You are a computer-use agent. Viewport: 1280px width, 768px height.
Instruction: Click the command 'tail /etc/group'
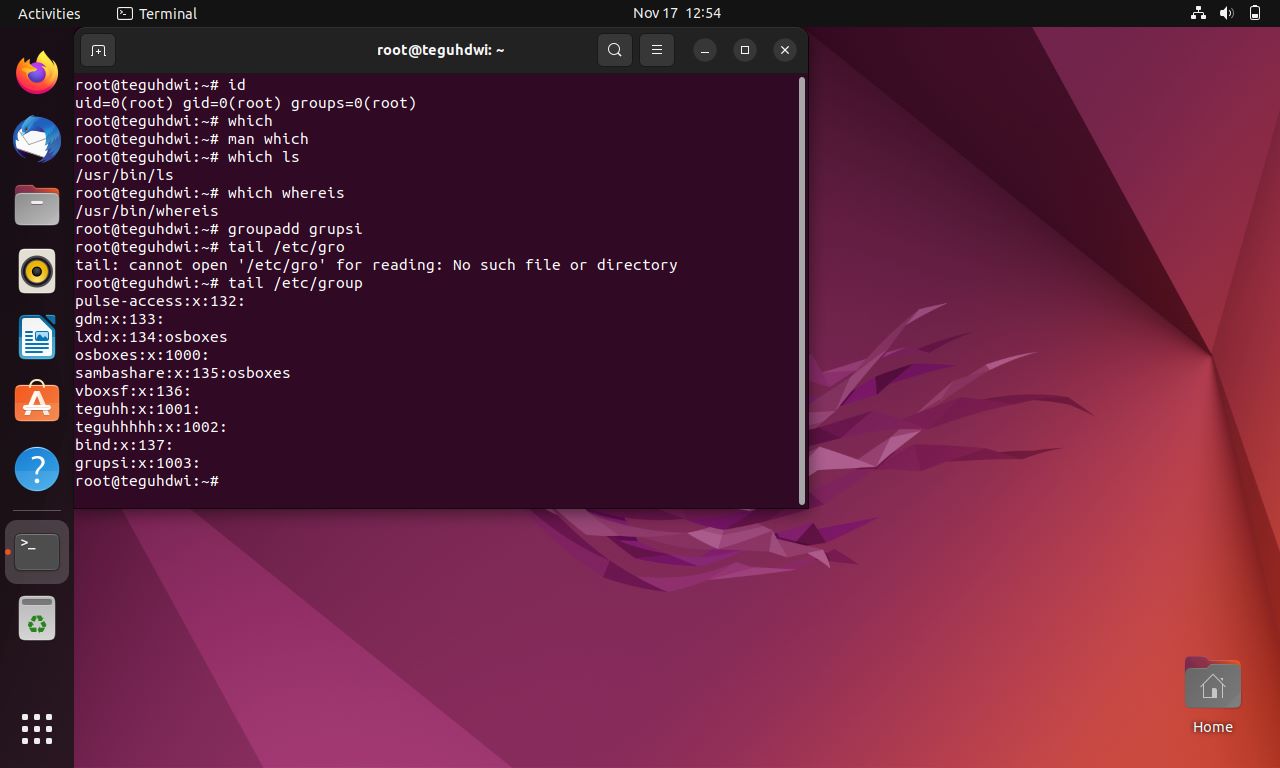[x=295, y=283]
